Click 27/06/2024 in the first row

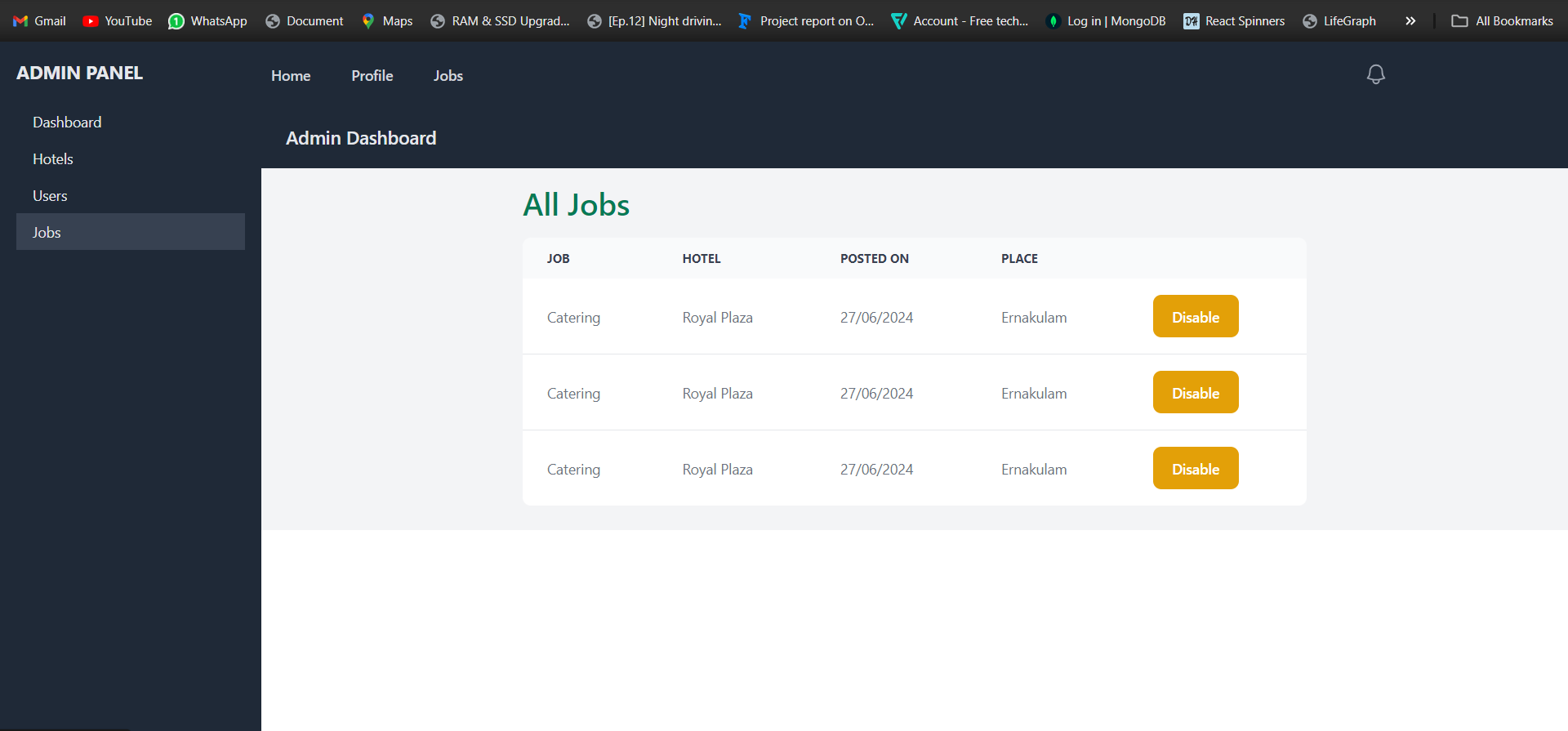click(877, 318)
